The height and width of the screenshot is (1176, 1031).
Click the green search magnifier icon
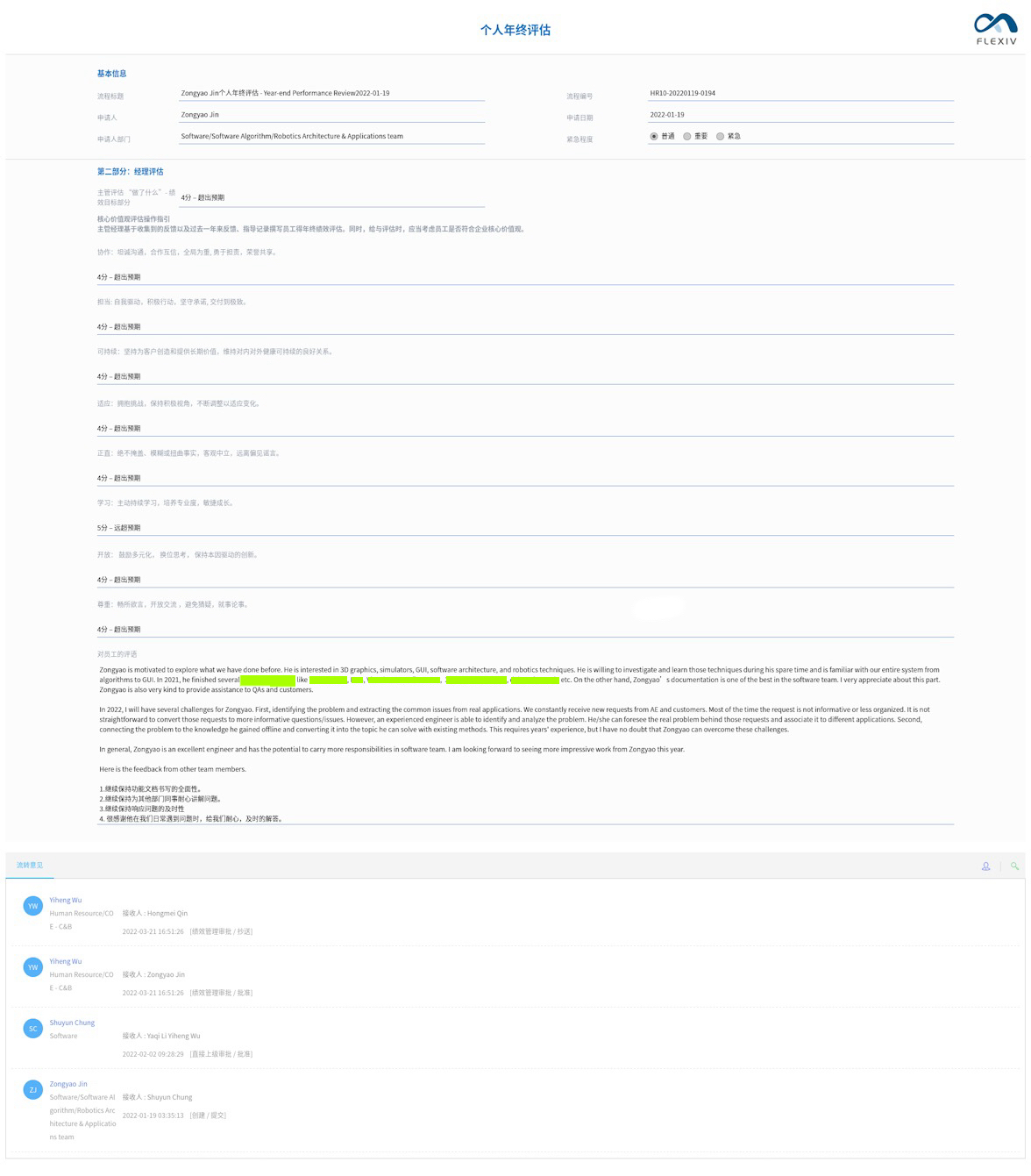1014,866
